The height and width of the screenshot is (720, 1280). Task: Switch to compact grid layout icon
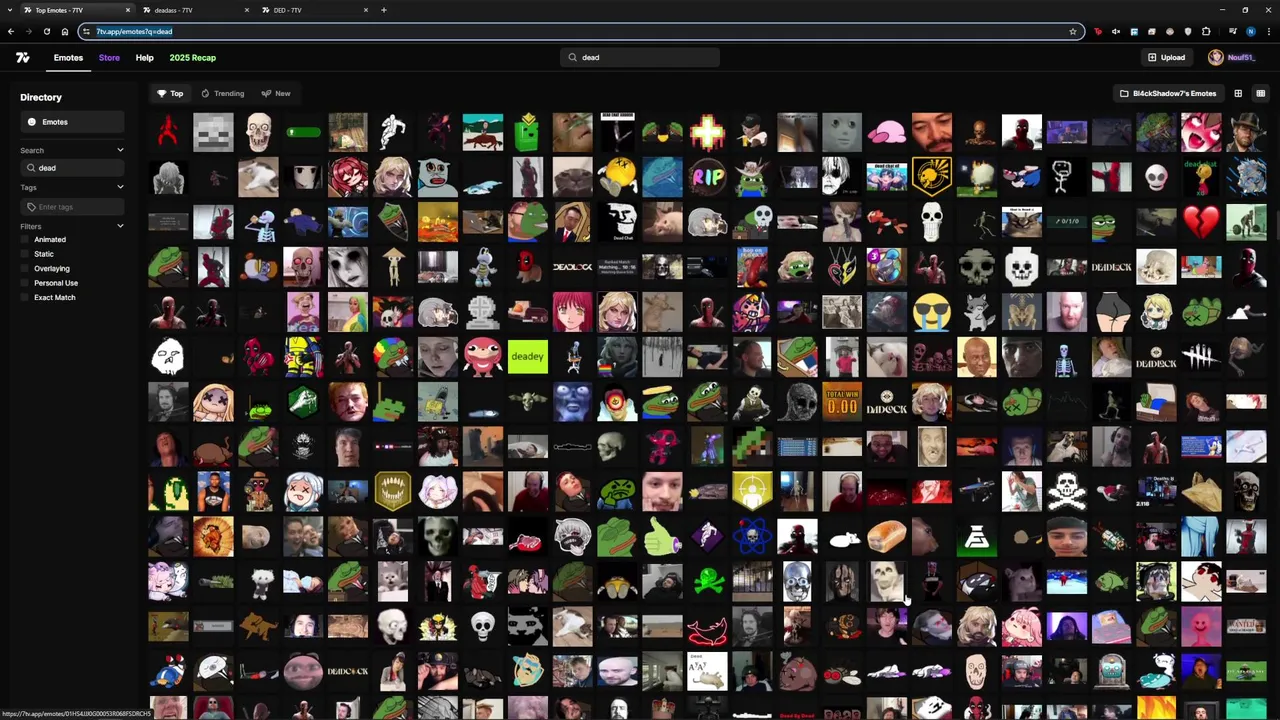point(1261,93)
